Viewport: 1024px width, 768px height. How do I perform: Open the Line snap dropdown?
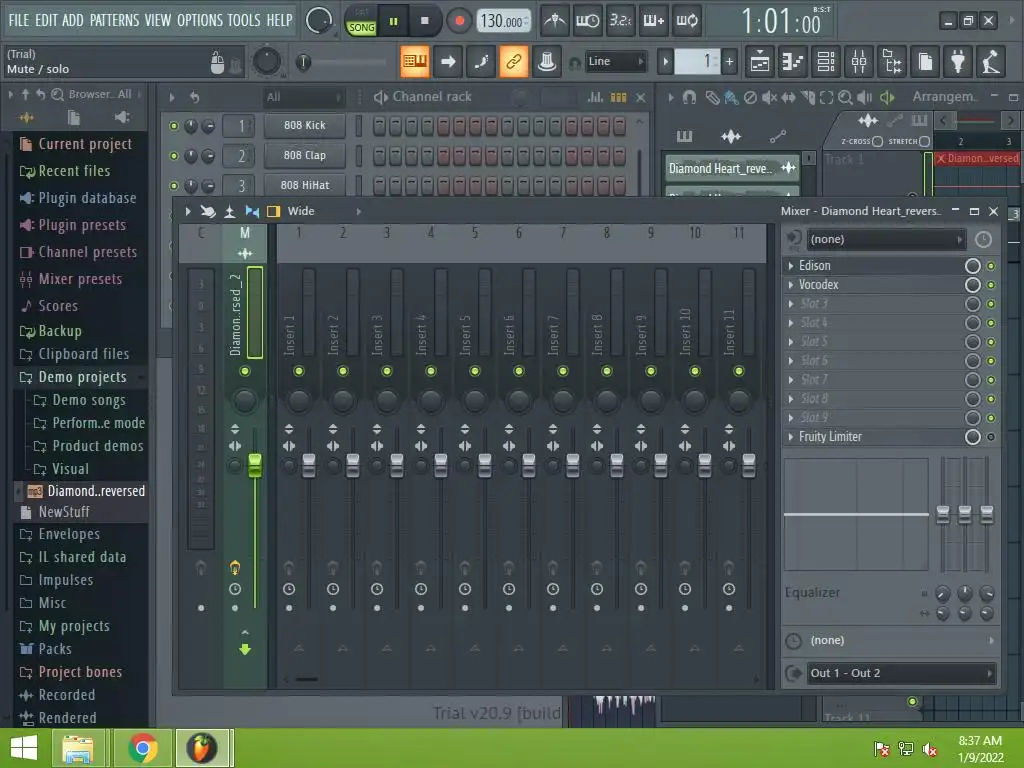click(615, 61)
